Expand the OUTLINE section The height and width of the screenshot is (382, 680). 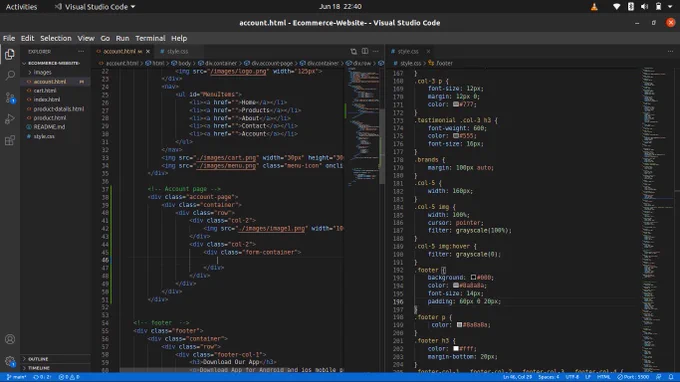(38, 359)
